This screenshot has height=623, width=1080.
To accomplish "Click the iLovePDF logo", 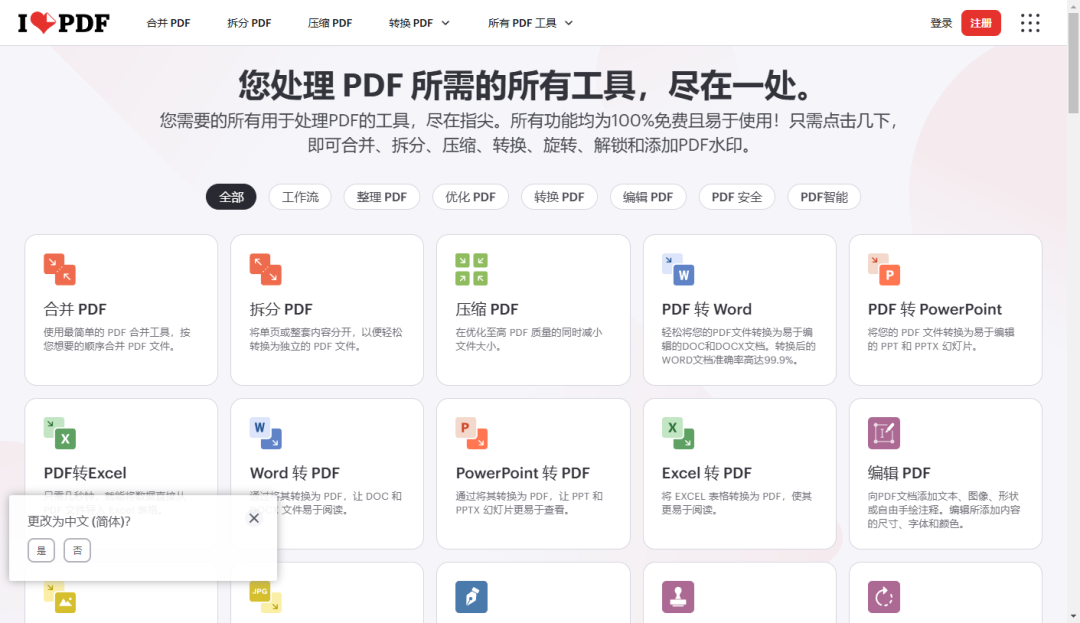I will tap(63, 23).
